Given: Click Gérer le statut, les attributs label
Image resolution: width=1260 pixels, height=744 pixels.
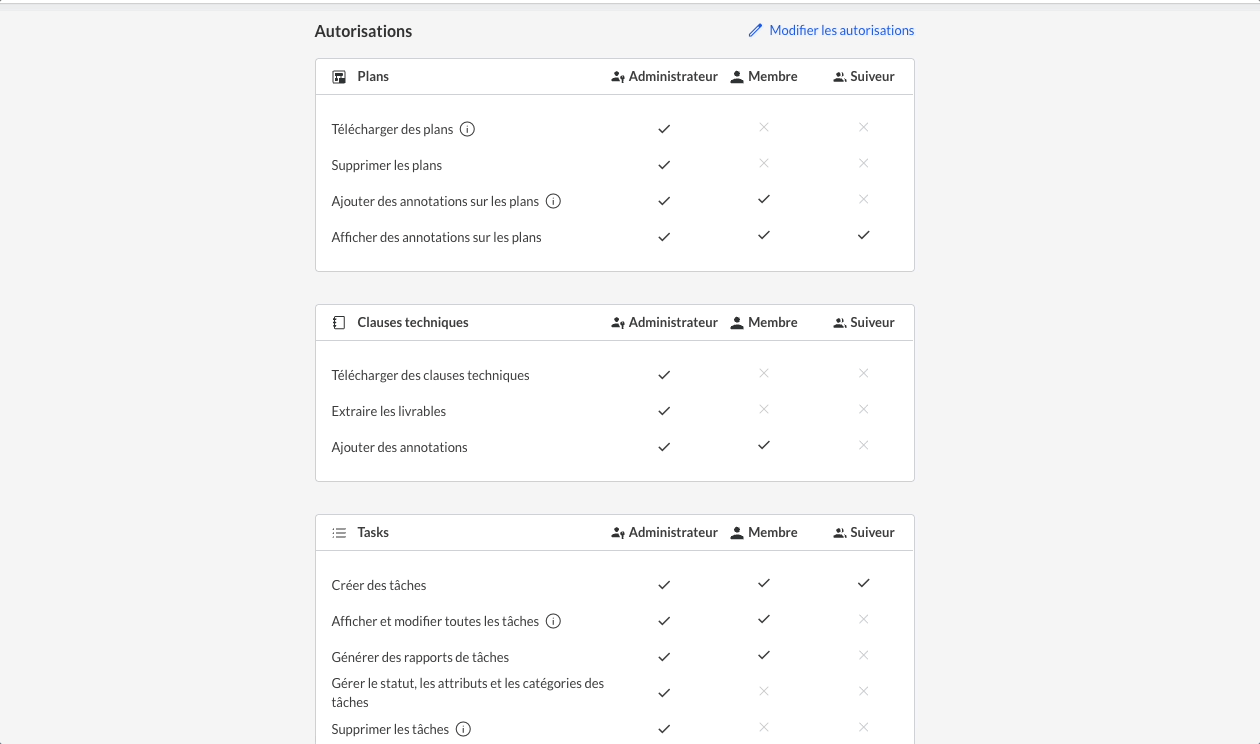Looking at the screenshot, I should [468, 693].
